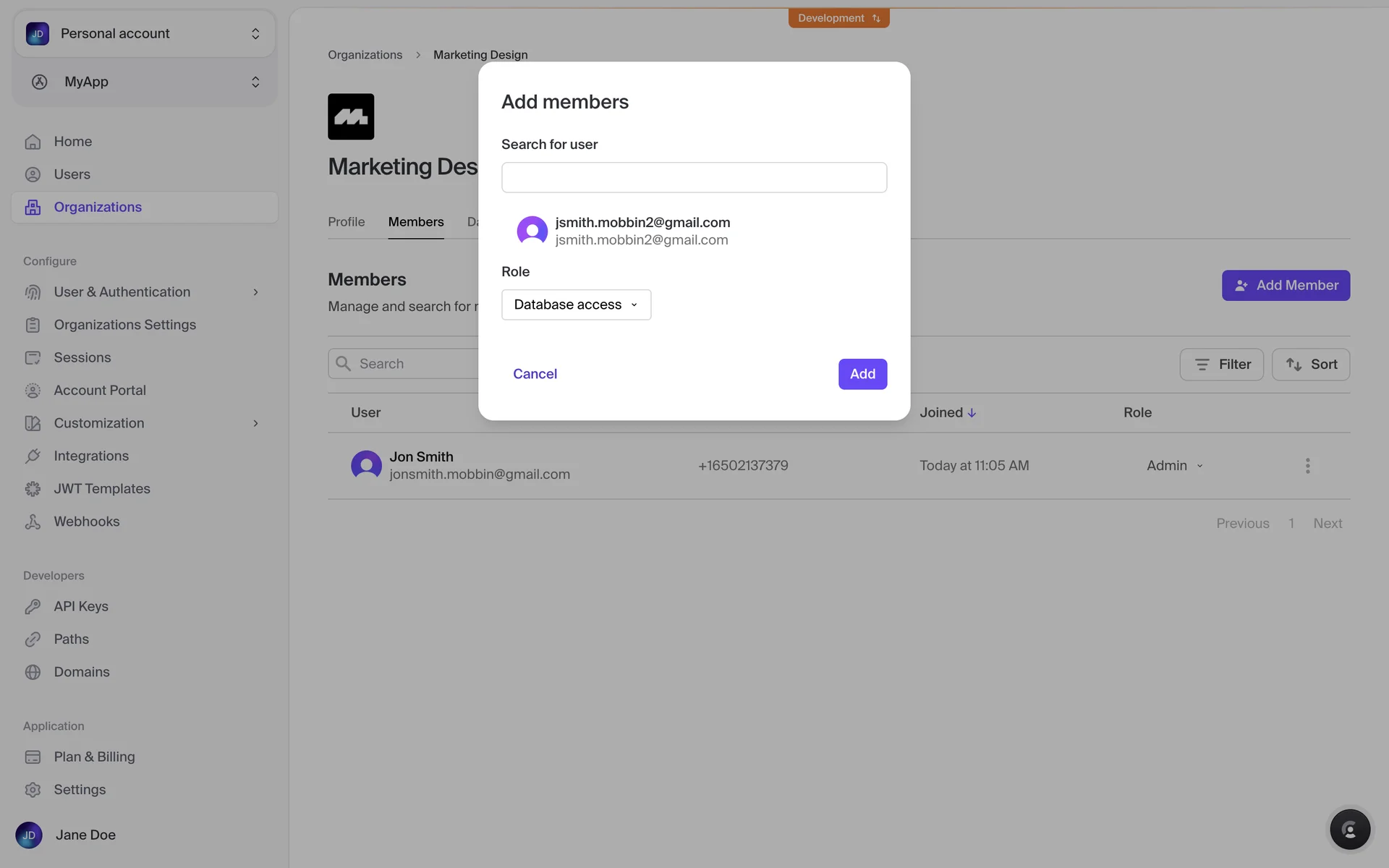Open Organizations Settings menu item
Screen dimensions: 1389x868
pos(124,325)
